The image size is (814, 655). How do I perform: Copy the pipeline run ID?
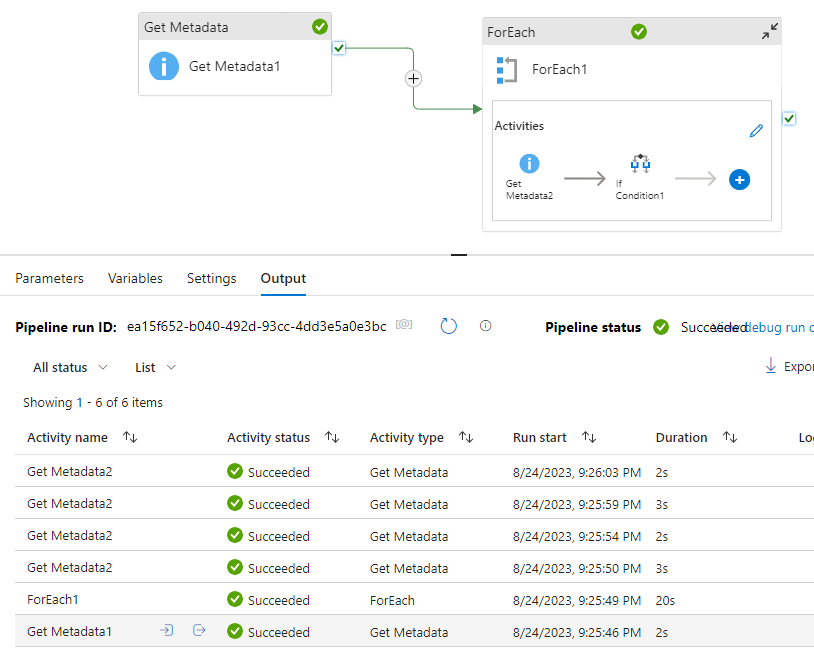click(x=404, y=325)
